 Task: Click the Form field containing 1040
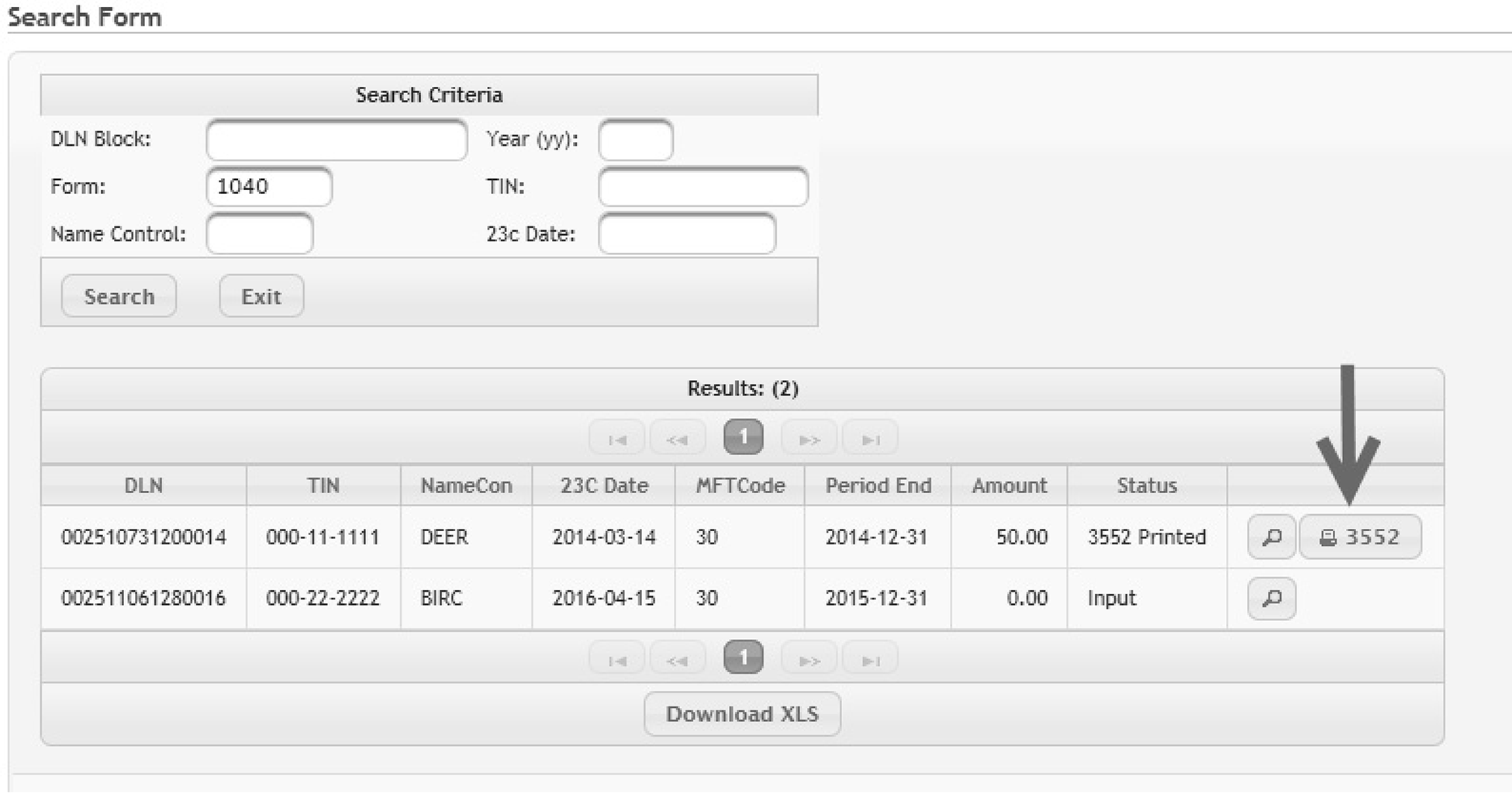click(269, 187)
